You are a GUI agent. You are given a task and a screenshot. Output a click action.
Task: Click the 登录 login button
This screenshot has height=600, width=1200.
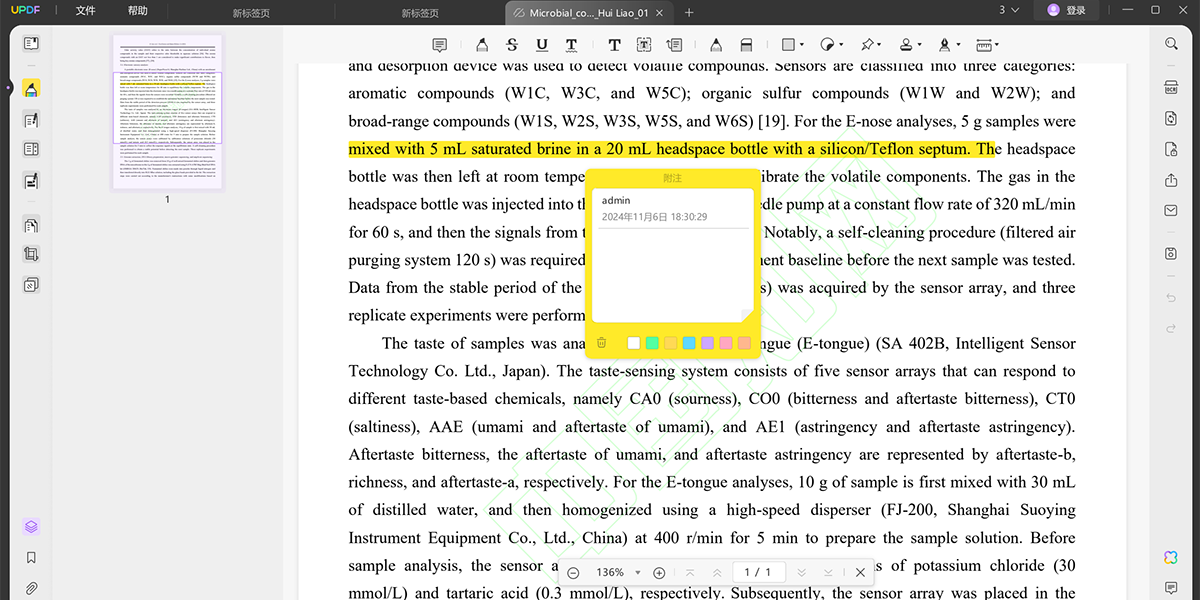click(1066, 11)
